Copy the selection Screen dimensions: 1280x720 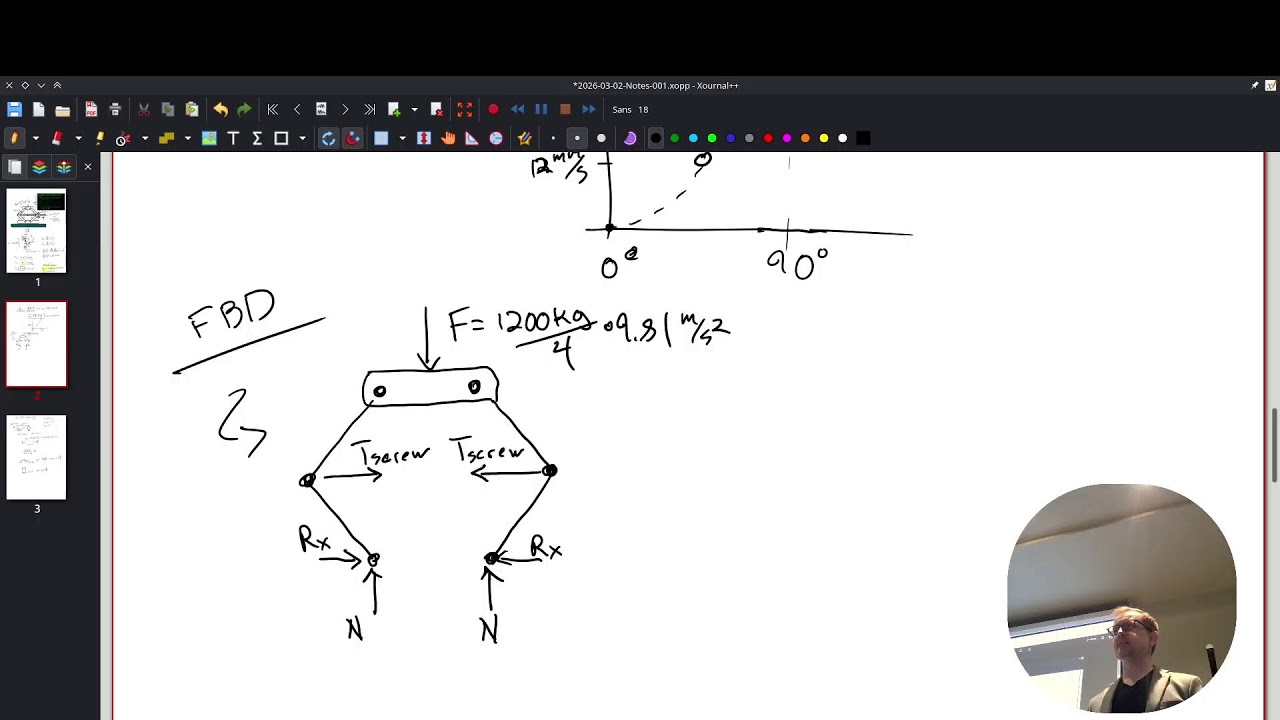(x=168, y=109)
